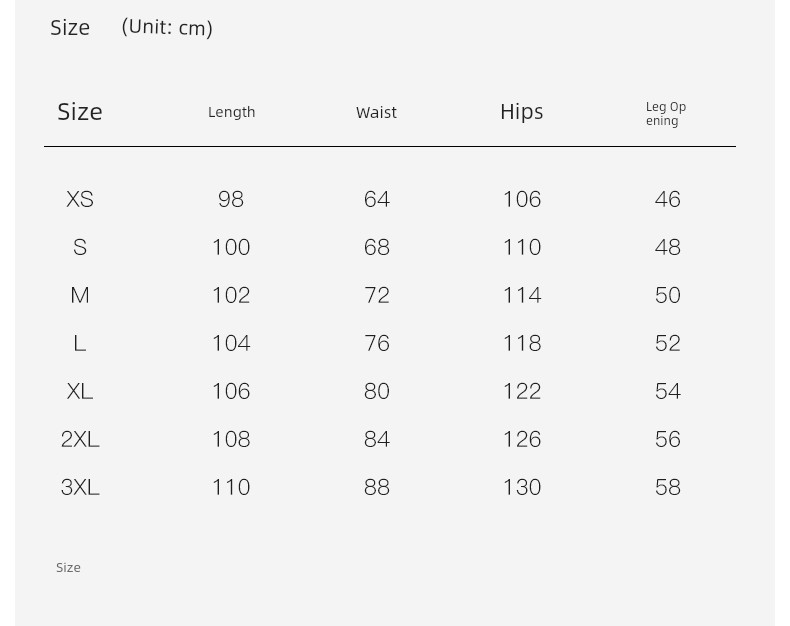Click the XL waist value 80

tap(376, 391)
